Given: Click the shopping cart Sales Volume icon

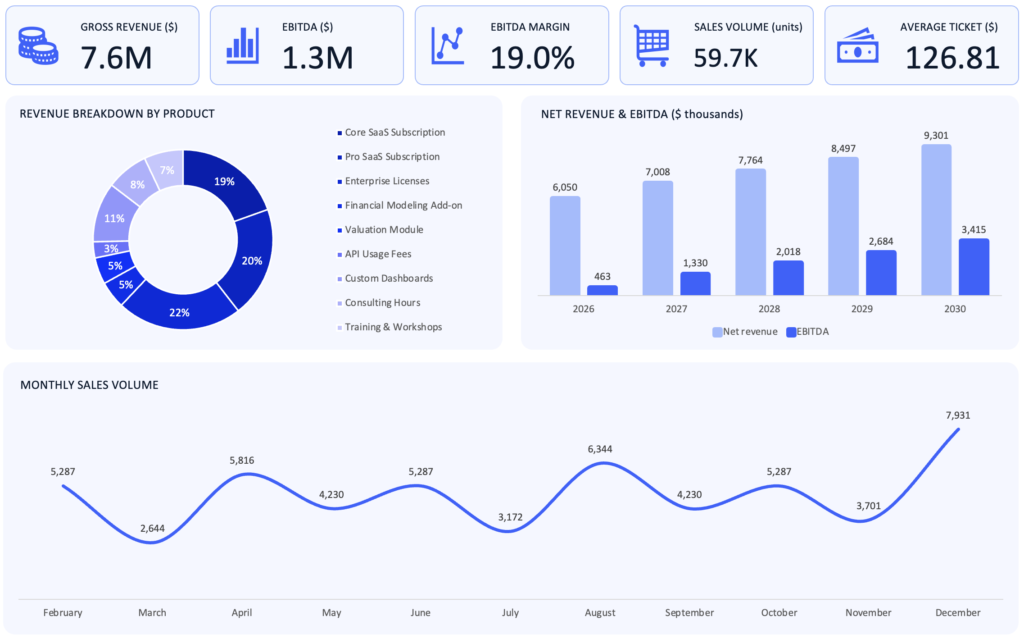Looking at the screenshot, I should (651, 45).
